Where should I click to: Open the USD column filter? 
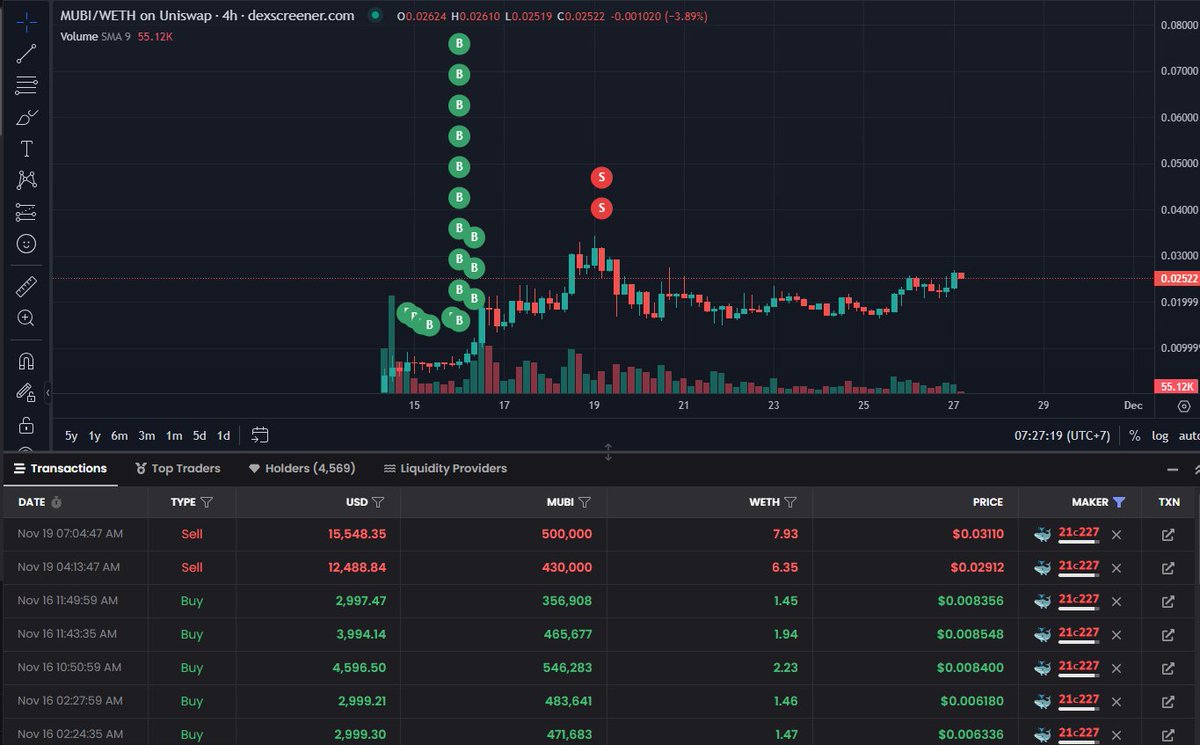point(378,502)
